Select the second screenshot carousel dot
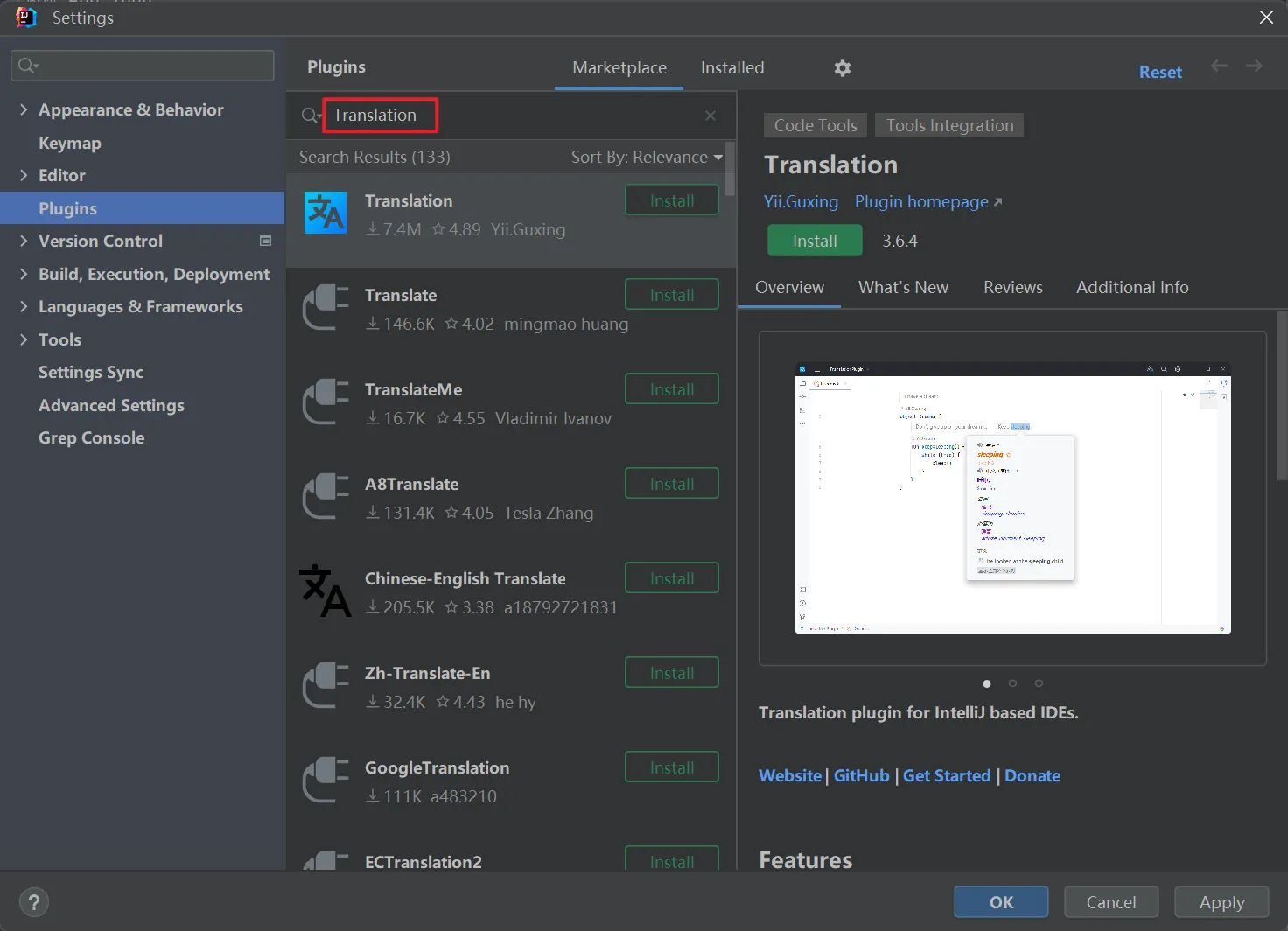The height and width of the screenshot is (931, 1288). [1012, 683]
